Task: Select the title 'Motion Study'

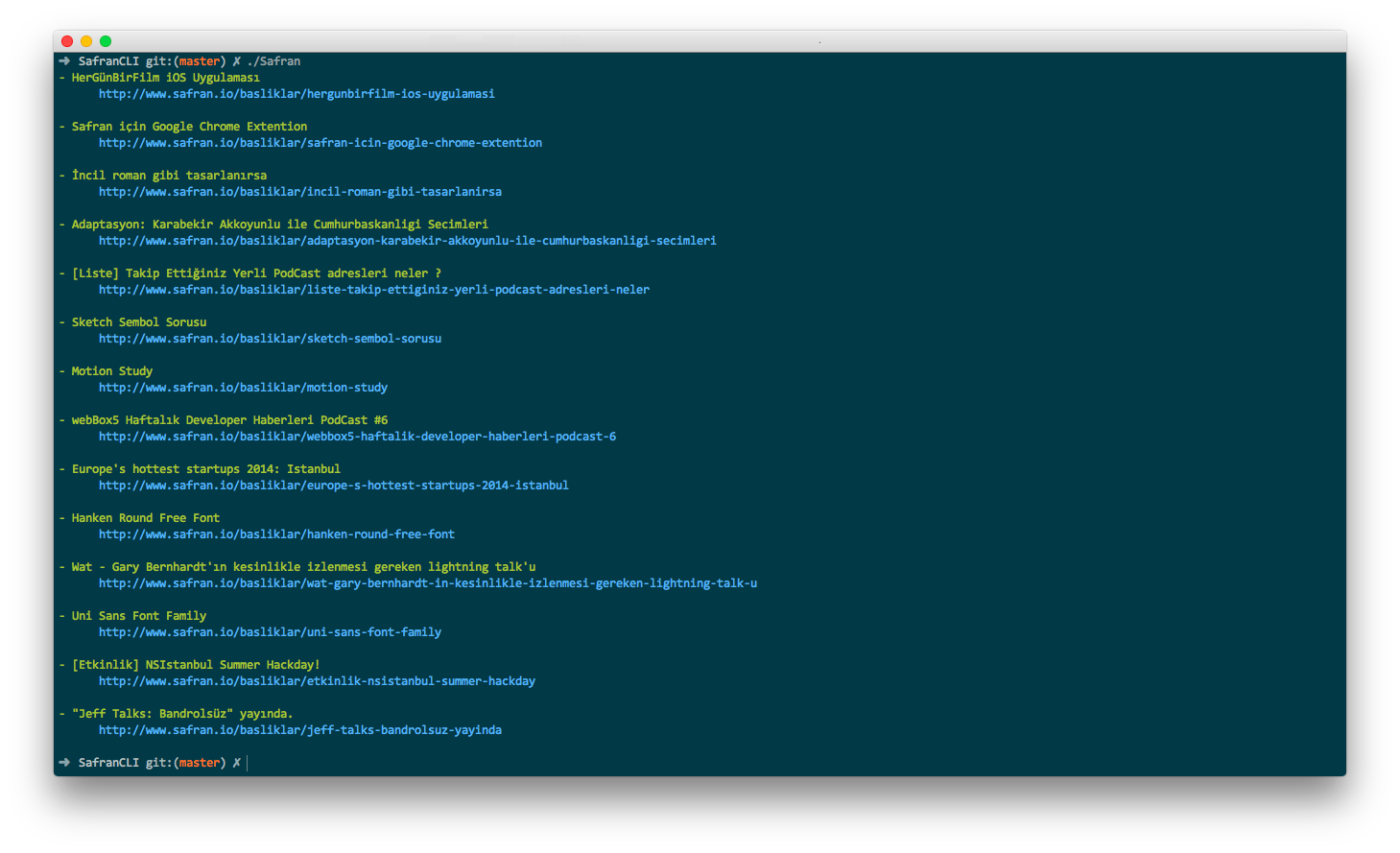Action: [112, 371]
